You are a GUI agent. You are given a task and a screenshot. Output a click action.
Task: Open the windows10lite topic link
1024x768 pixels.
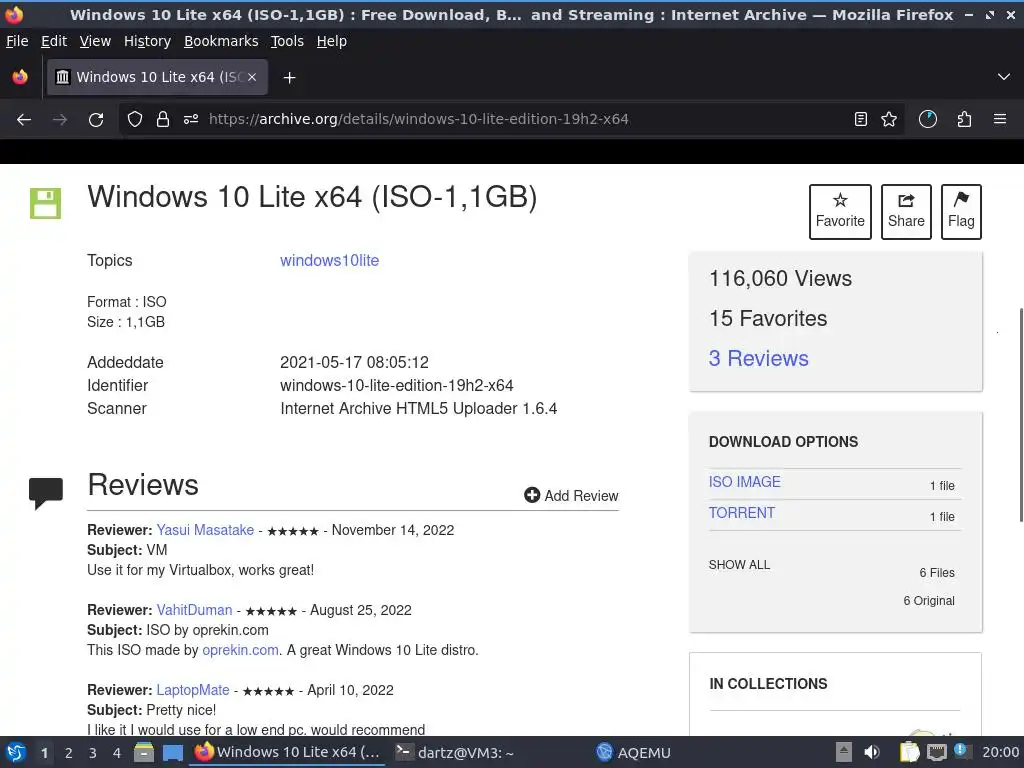click(x=329, y=261)
